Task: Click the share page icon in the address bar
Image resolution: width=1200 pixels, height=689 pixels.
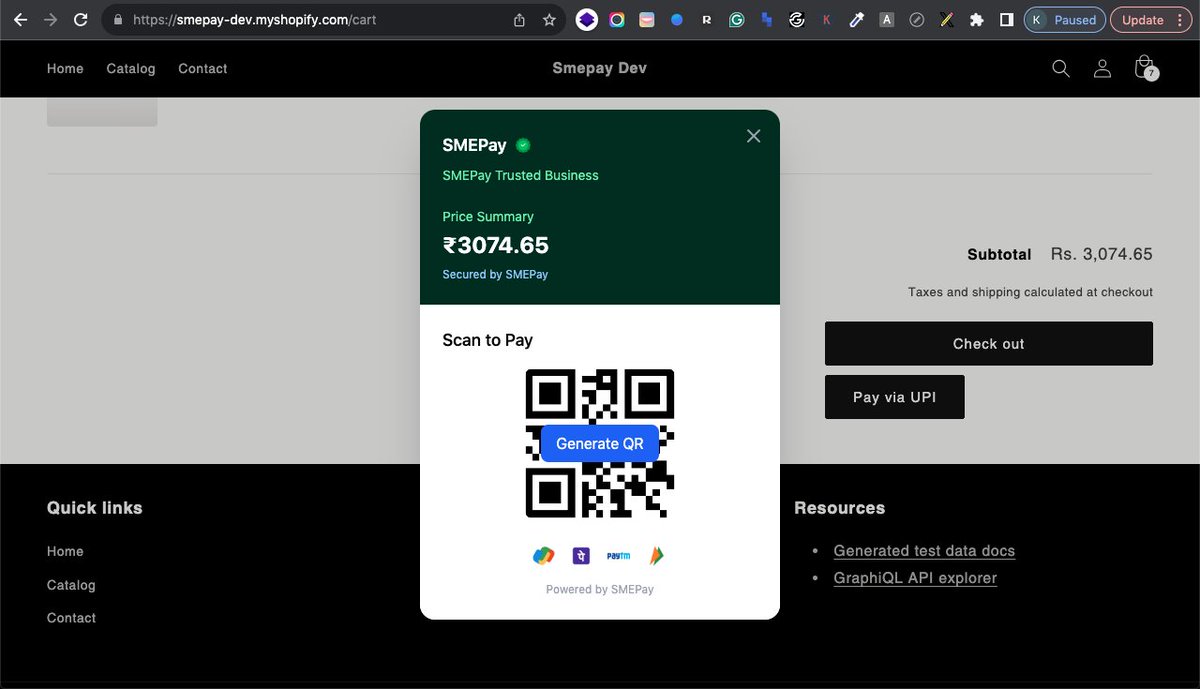Action: click(x=519, y=19)
